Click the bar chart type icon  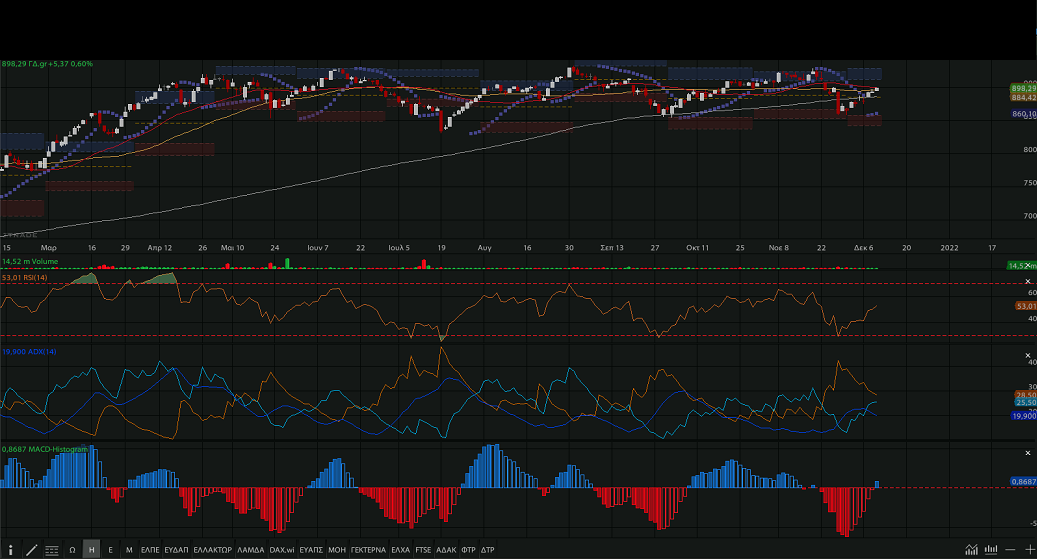(x=992, y=550)
